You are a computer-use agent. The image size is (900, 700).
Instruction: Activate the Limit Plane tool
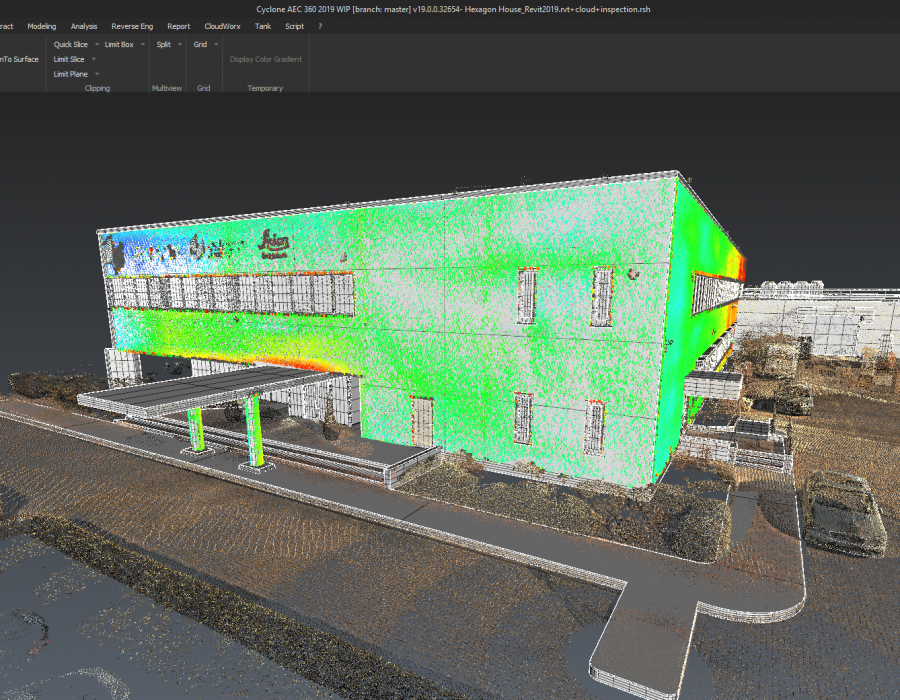71,74
